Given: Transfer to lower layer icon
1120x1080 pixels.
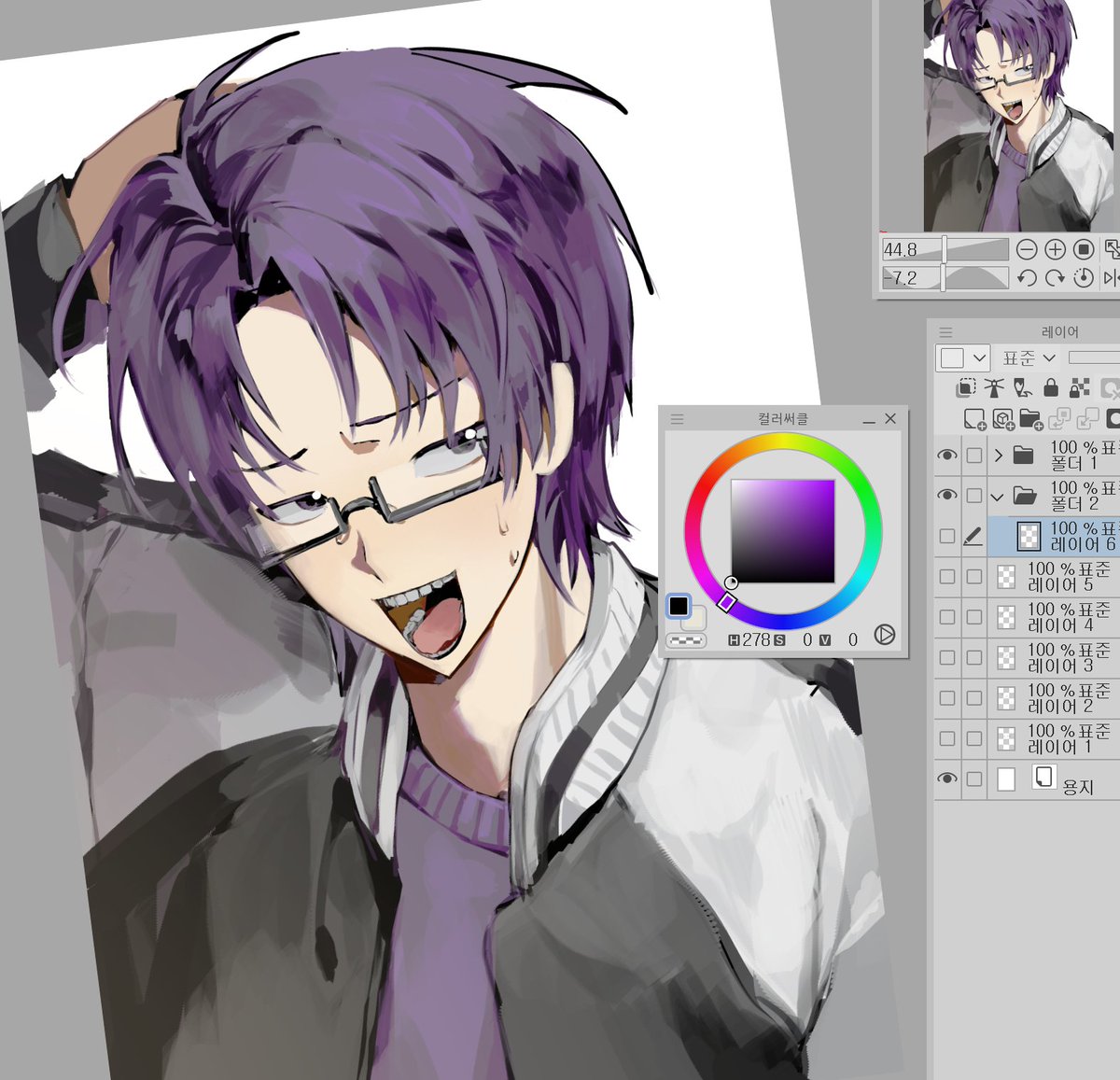Looking at the screenshot, I should tap(1060, 418).
